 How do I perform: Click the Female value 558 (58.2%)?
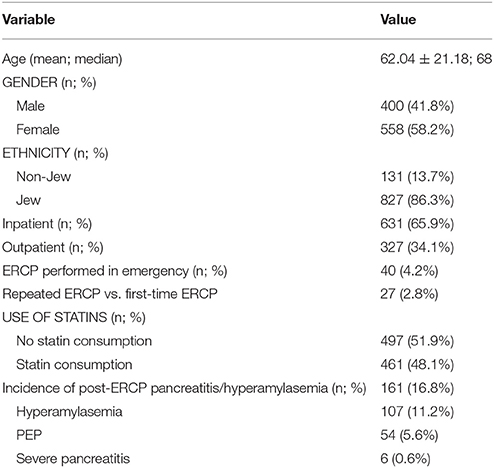[x=417, y=129]
